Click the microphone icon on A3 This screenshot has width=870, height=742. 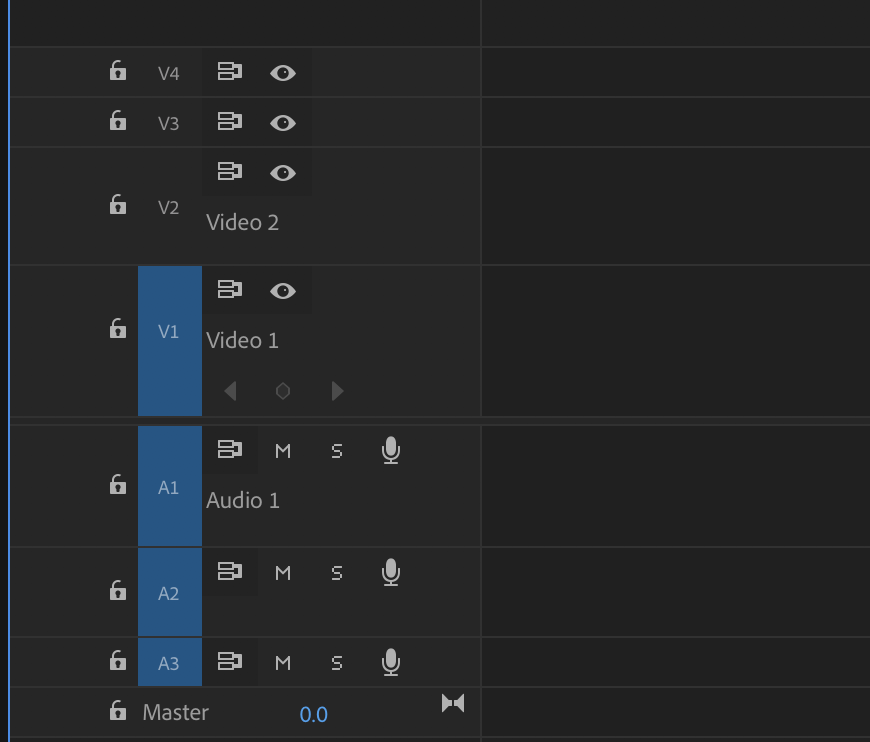coord(391,662)
